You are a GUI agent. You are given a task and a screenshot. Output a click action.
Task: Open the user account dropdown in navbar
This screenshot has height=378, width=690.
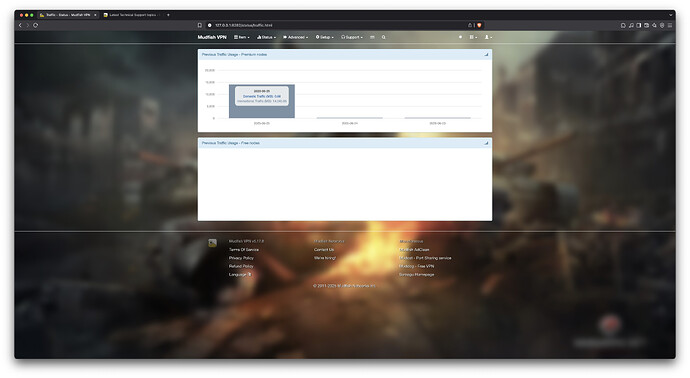(x=488, y=37)
